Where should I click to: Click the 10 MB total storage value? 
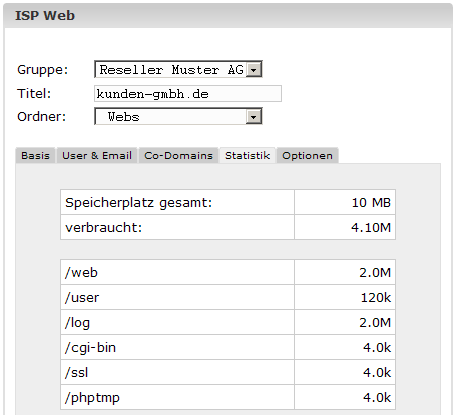tap(371, 203)
